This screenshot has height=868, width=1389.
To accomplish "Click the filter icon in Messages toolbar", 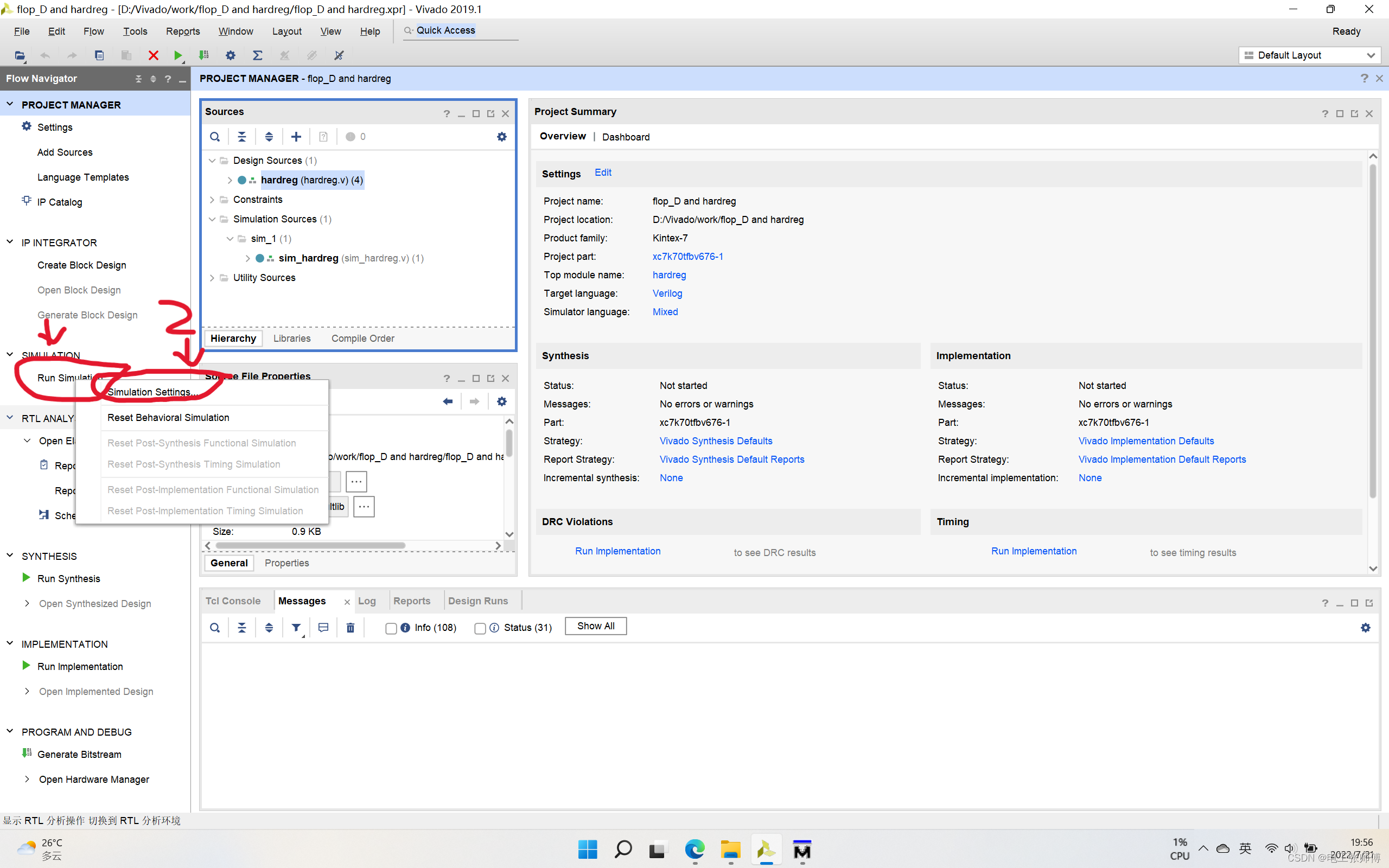I will tap(296, 628).
